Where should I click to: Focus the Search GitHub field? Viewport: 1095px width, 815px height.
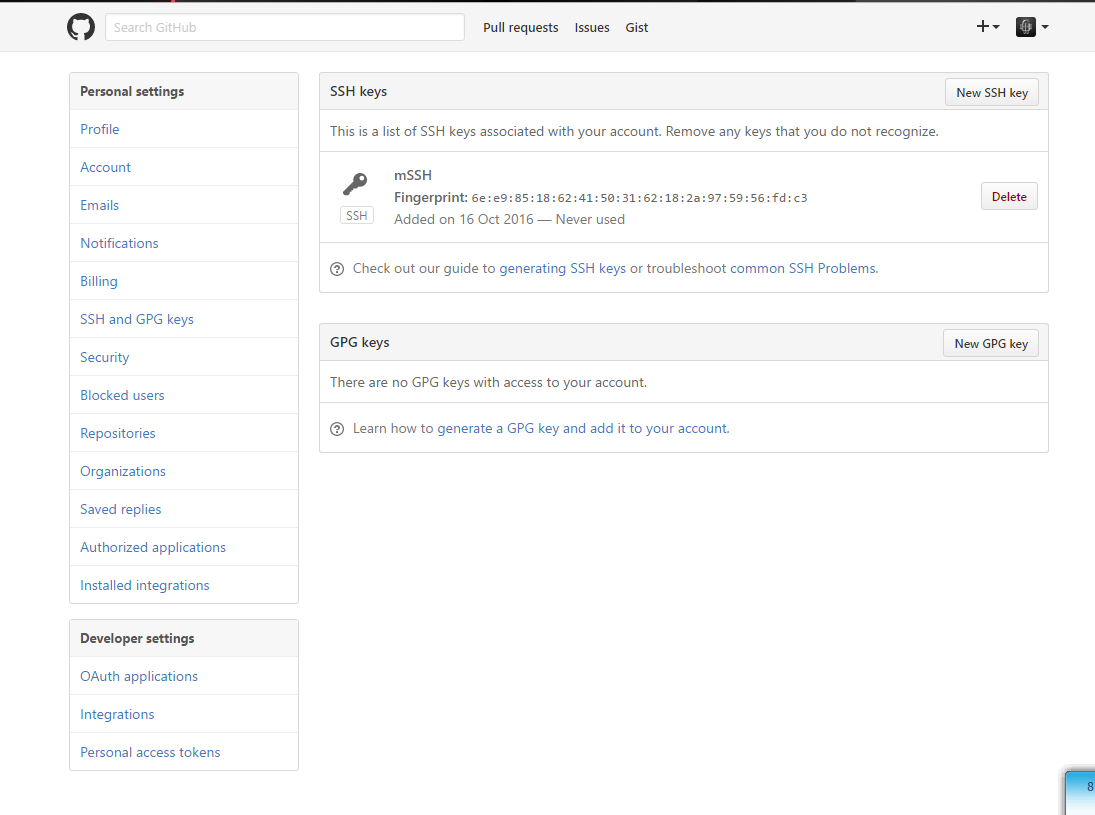[x=285, y=27]
